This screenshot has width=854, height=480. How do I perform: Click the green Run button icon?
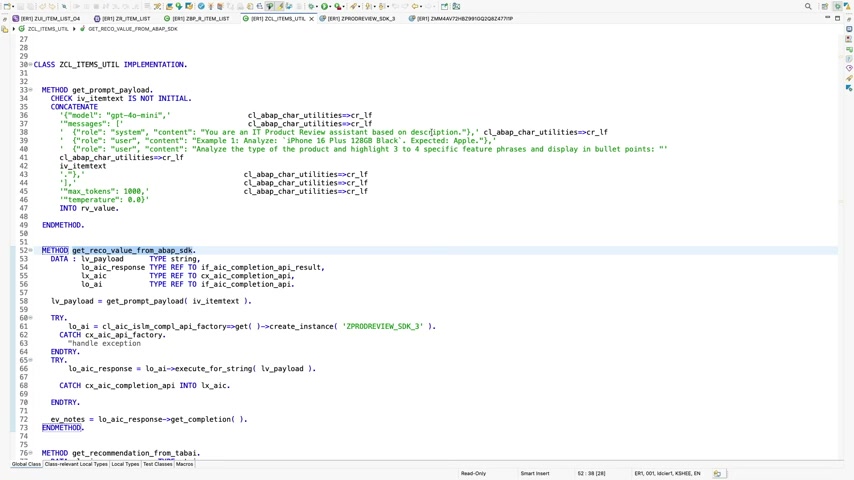pyautogui.click(x=324, y=7)
